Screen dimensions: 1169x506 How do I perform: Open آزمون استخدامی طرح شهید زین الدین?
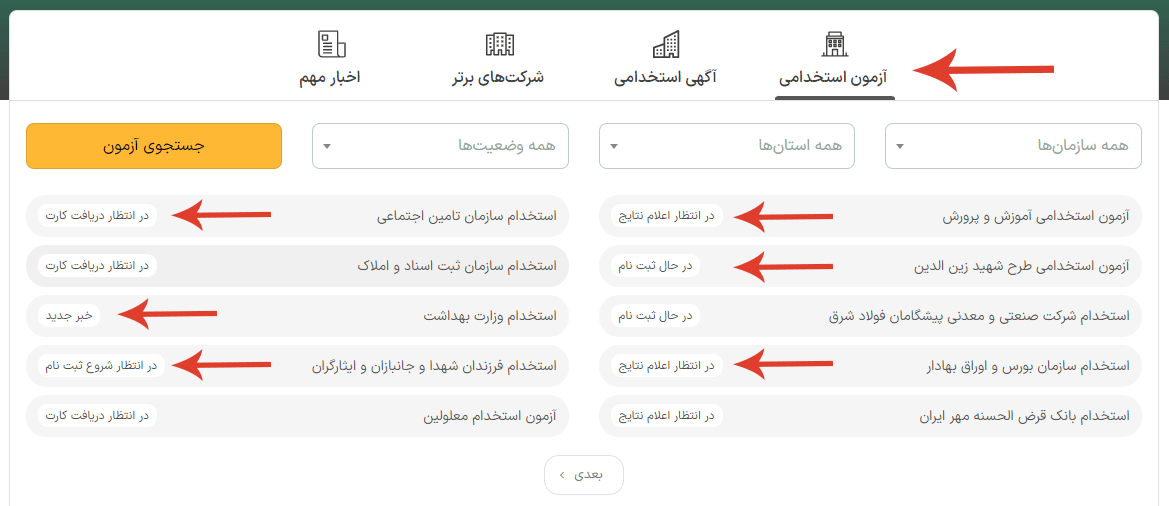coord(1022,267)
